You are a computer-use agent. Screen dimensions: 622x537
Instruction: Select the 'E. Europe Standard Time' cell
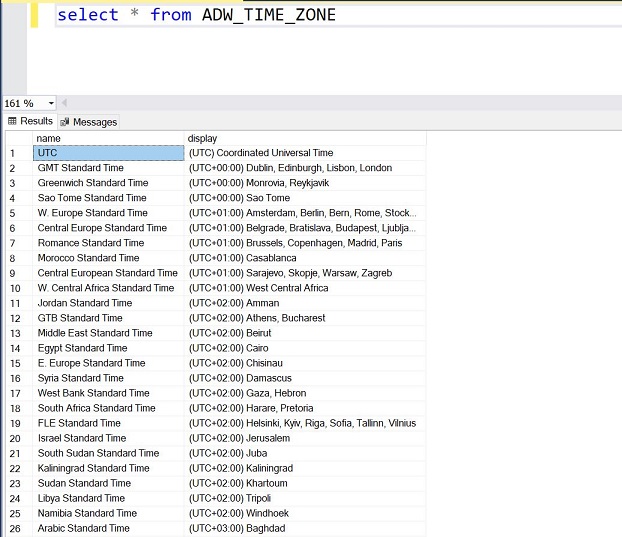[109, 363]
